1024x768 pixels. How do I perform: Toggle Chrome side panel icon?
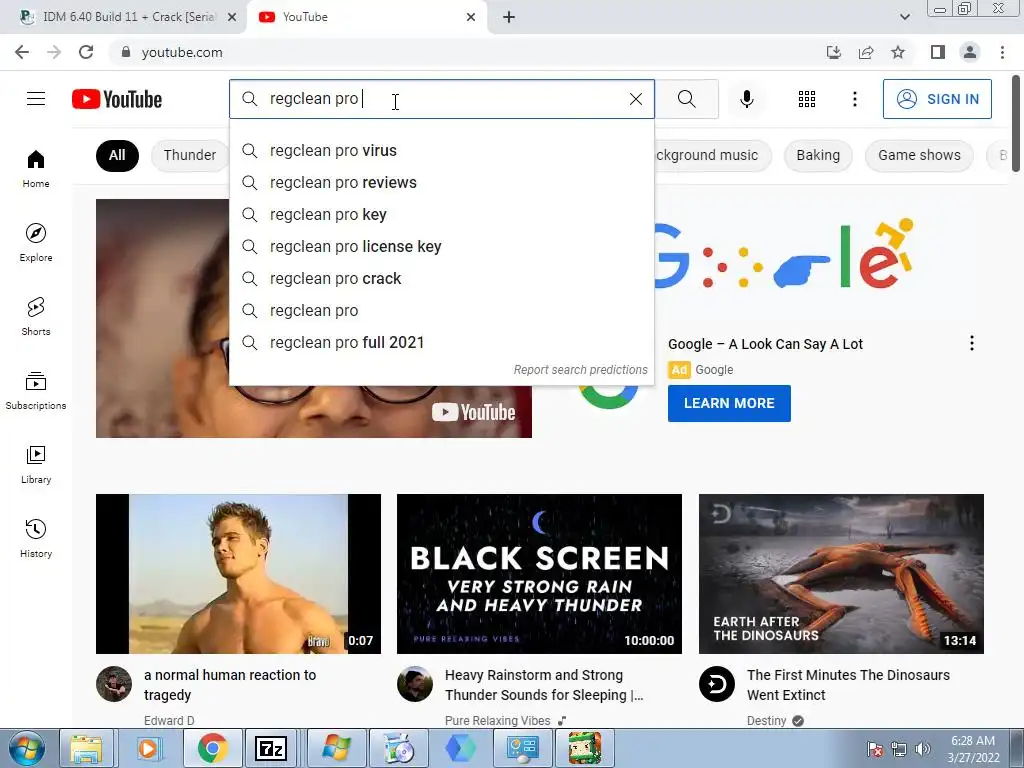click(938, 52)
